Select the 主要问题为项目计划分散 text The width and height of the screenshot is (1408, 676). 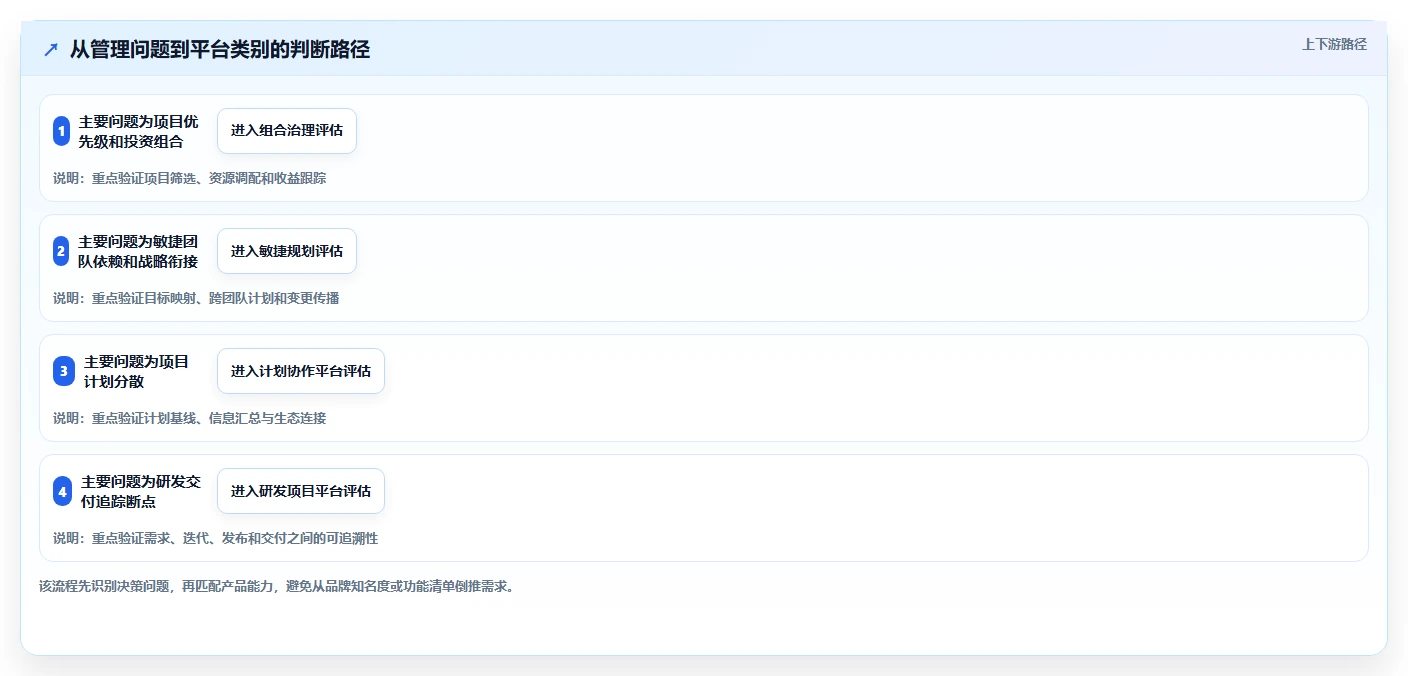137,371
